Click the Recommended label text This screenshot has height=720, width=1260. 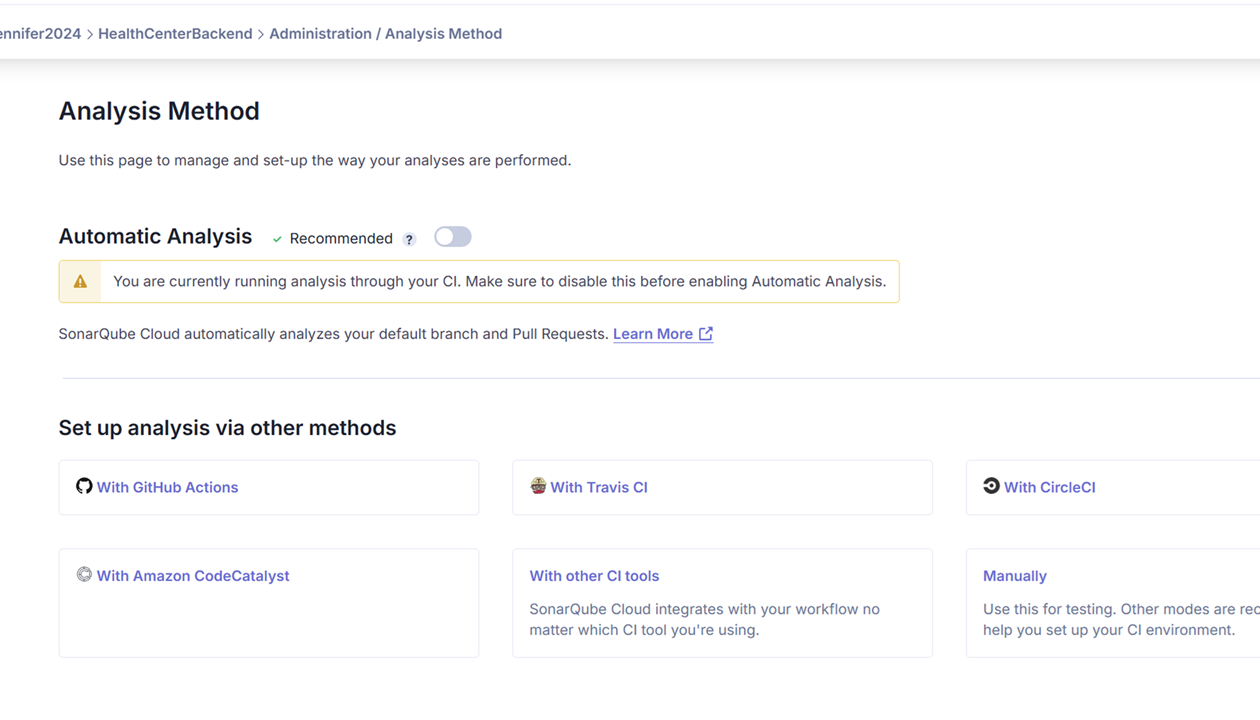[341, 239]
